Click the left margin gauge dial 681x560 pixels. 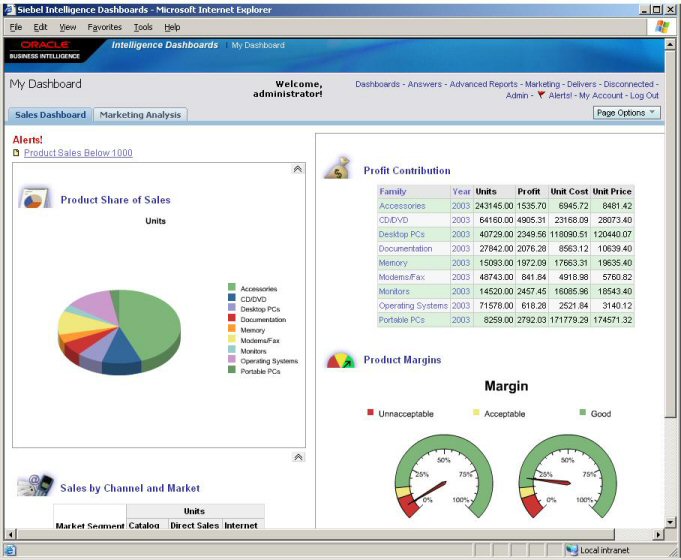pos(444,477)
